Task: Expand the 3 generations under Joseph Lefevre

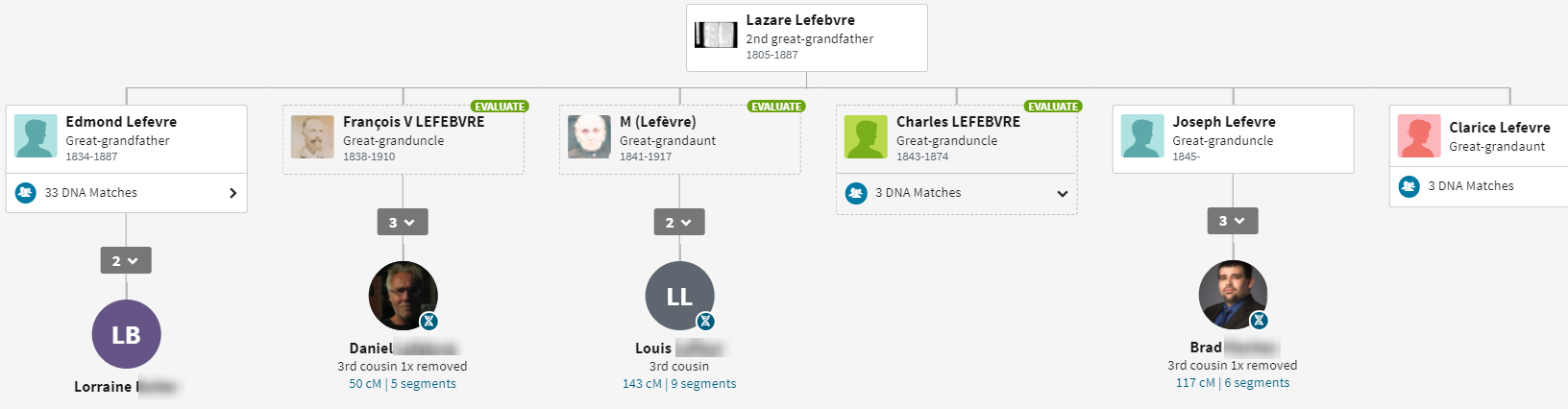Action: tap(1233, 221)
